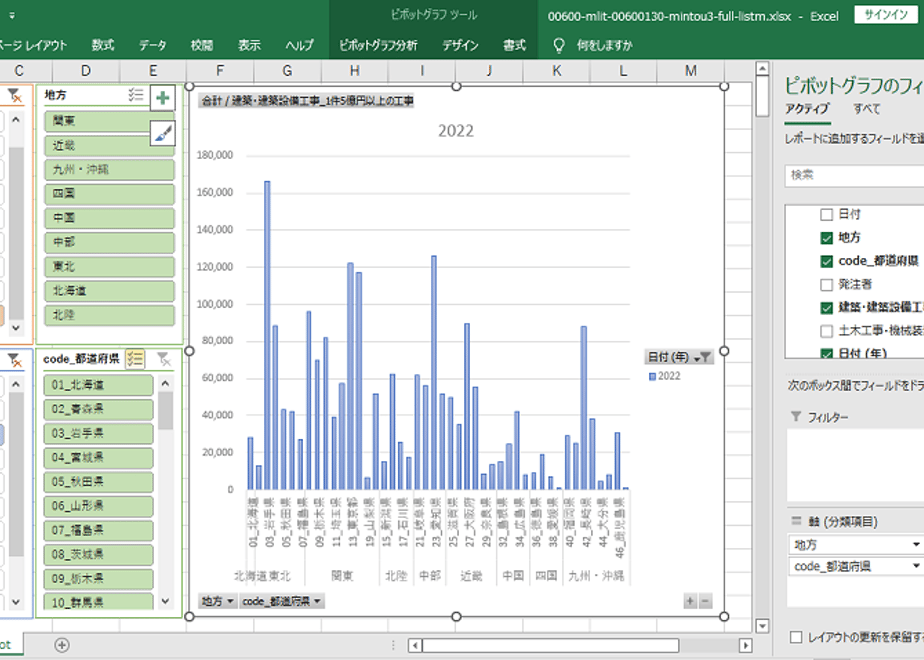Switch to アクティブ tab in field pane
The height and width of the screenshot is (660, 924).
pos(807,109)
